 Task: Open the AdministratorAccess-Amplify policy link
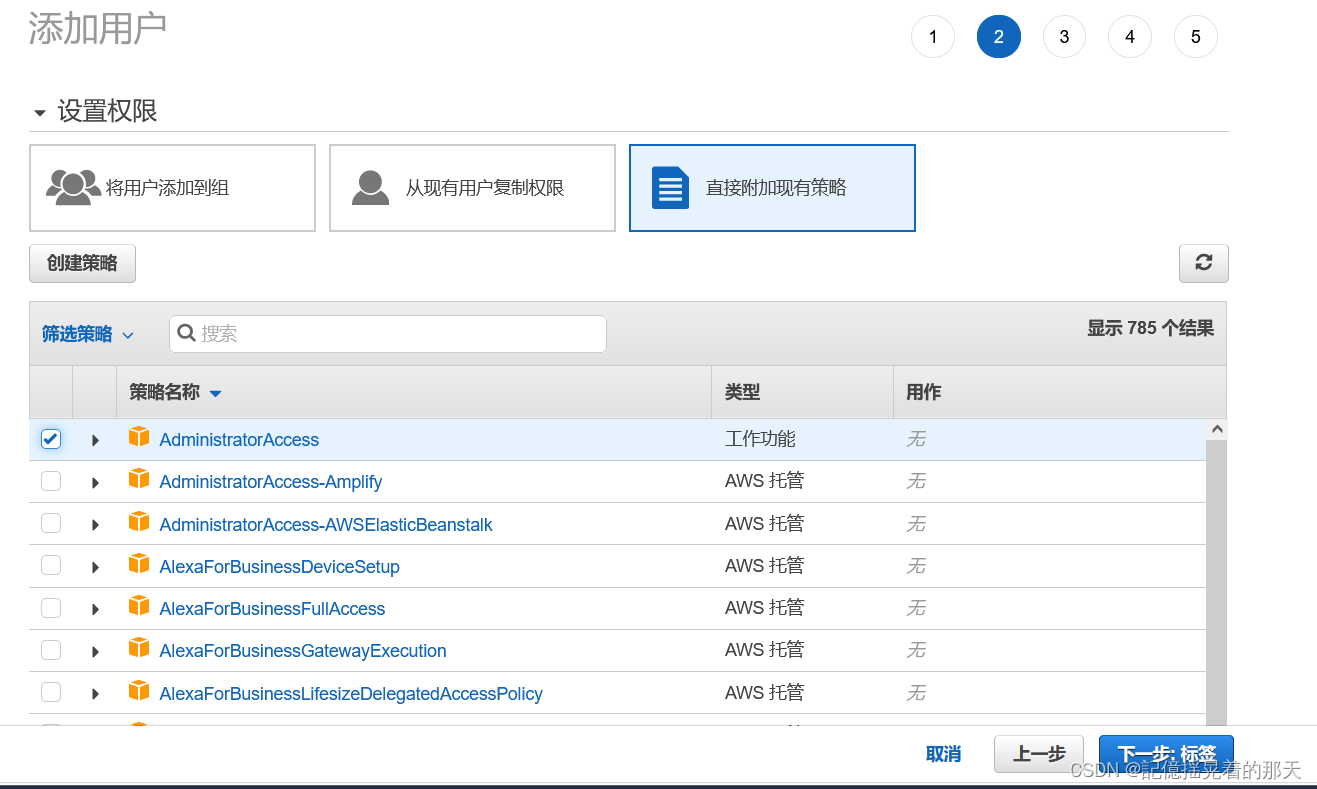click(271, 482)
